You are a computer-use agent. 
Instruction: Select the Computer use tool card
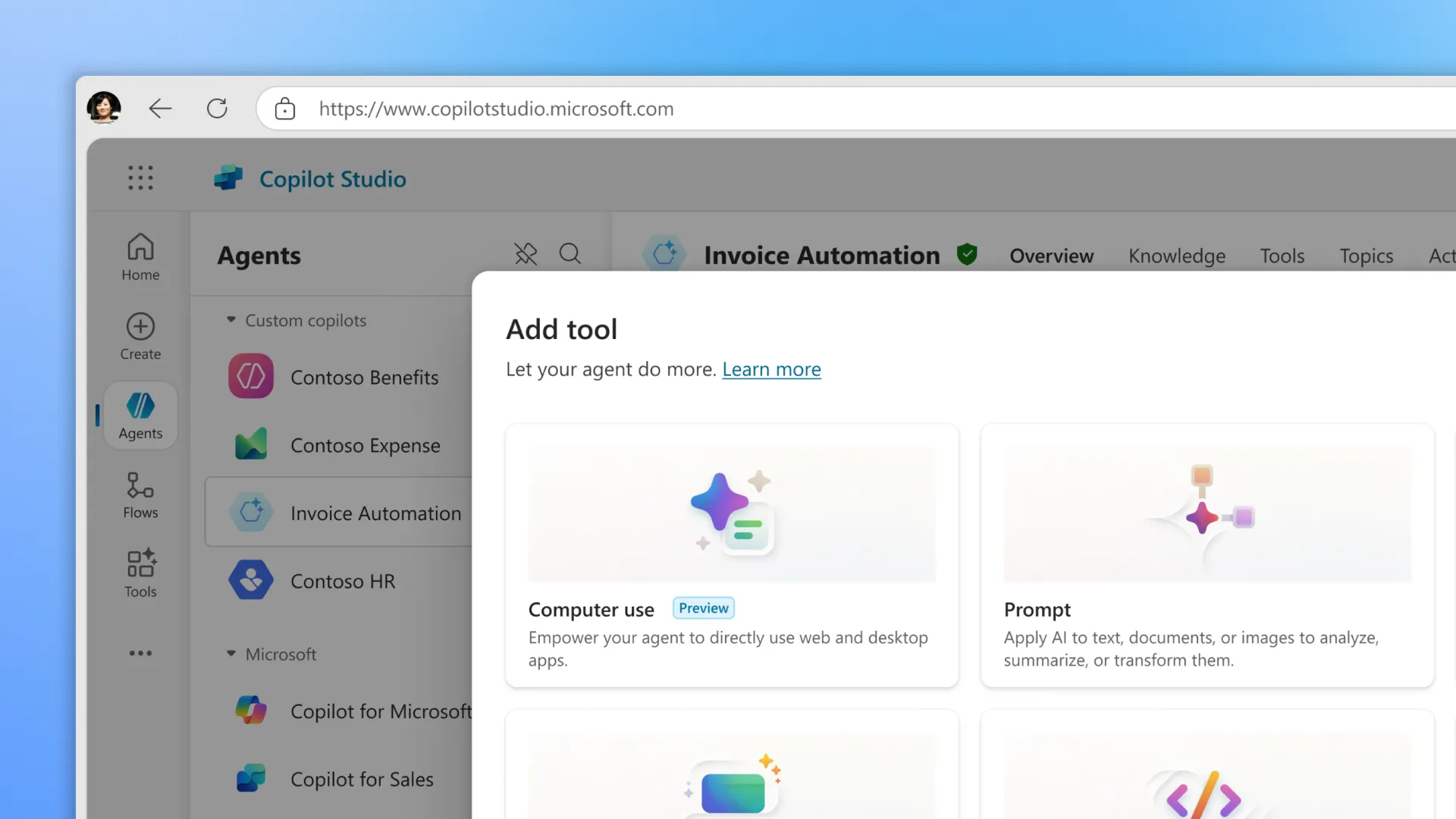coord(732,555)
